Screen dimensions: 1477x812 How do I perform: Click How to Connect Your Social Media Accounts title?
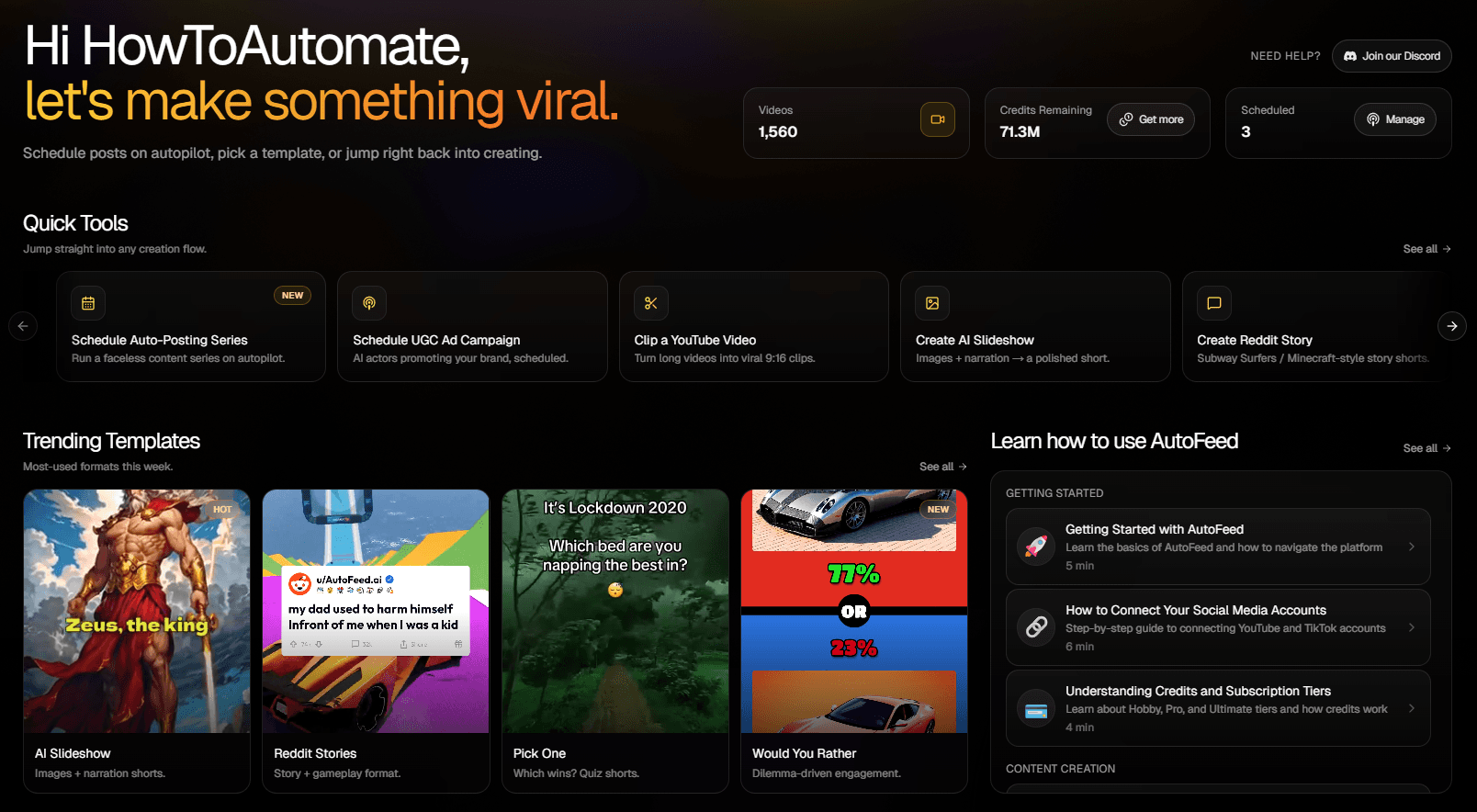1196,610
